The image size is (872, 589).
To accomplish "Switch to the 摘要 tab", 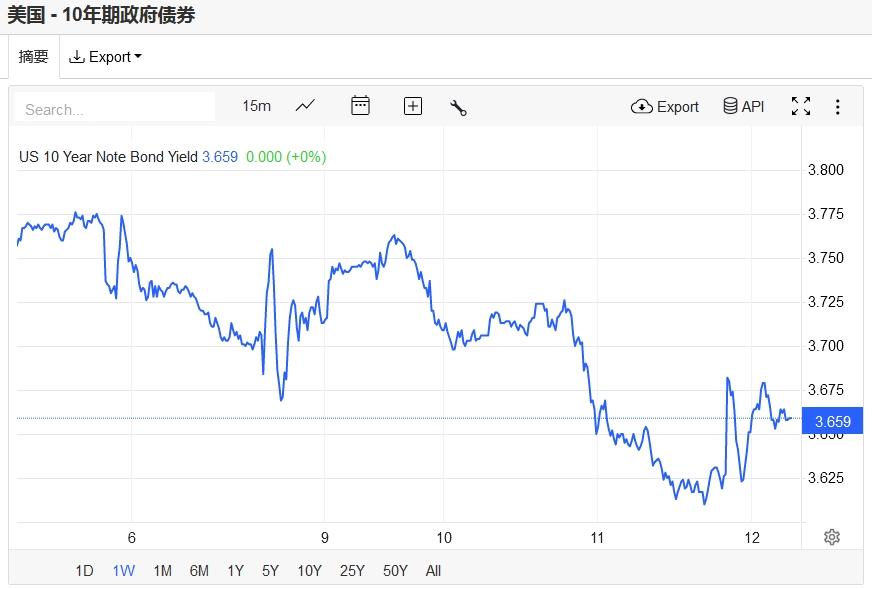I will point(33,57).
